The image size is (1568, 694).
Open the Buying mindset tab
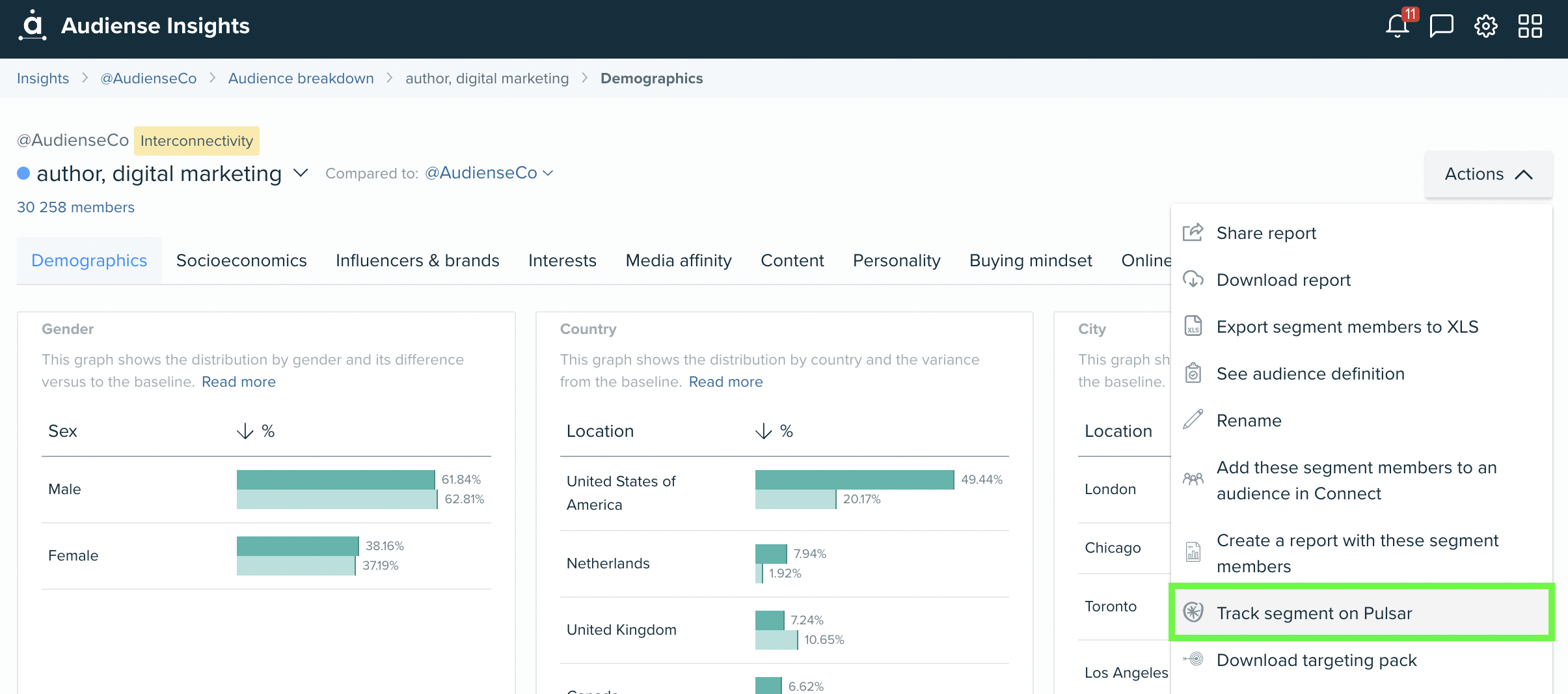[1031, 260]
